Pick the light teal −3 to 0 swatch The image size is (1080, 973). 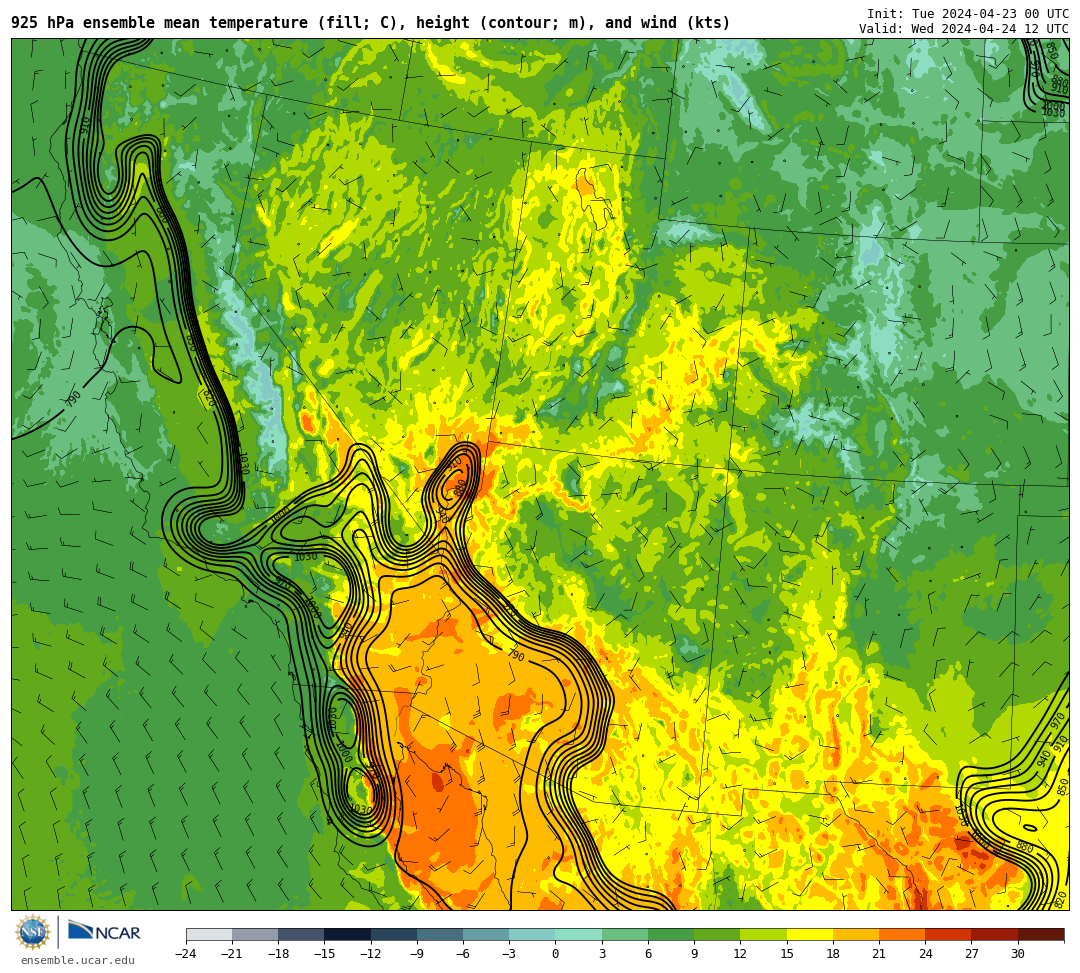coord(532,934)
